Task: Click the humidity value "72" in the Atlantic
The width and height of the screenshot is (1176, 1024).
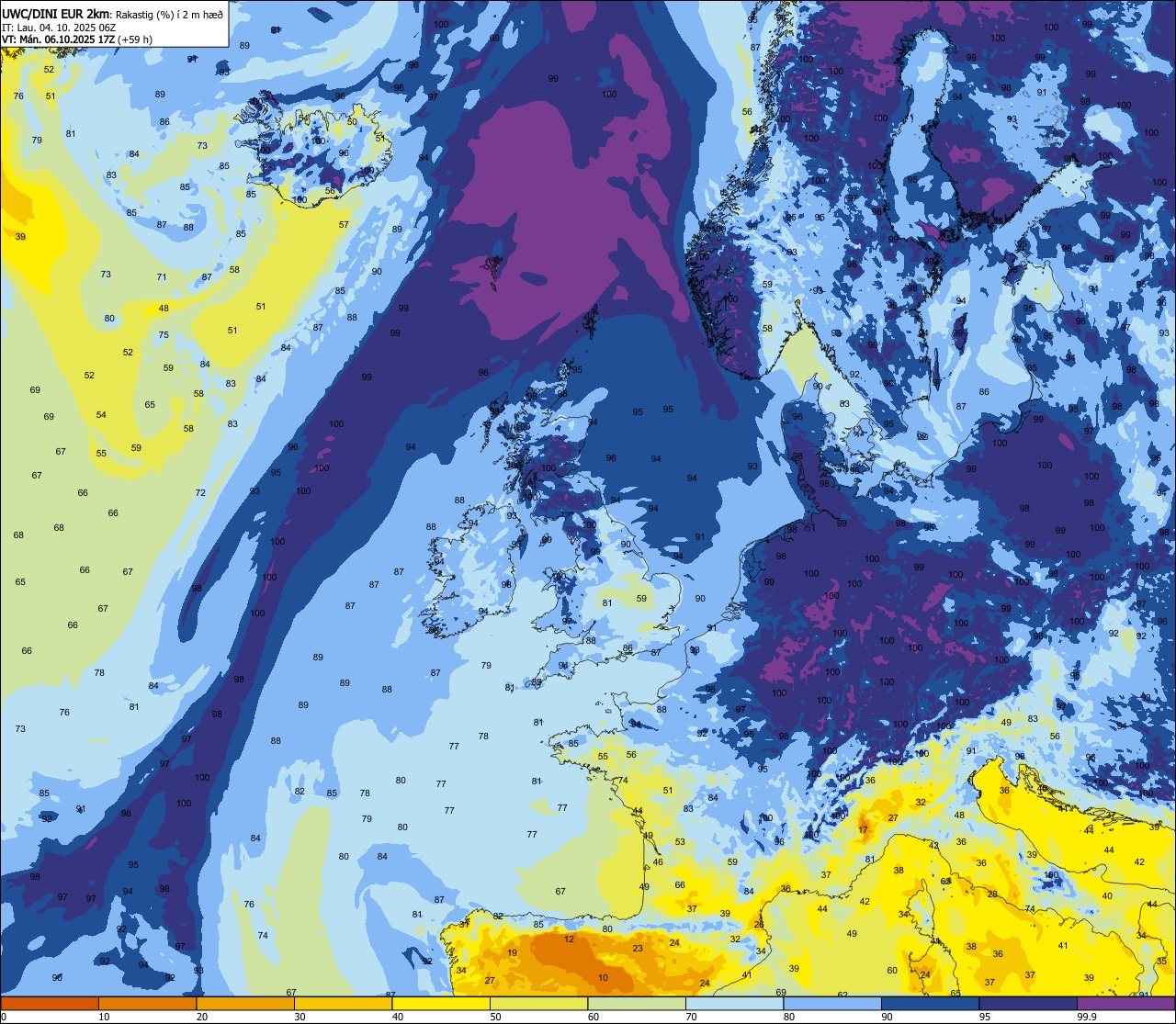Action: 200,493
